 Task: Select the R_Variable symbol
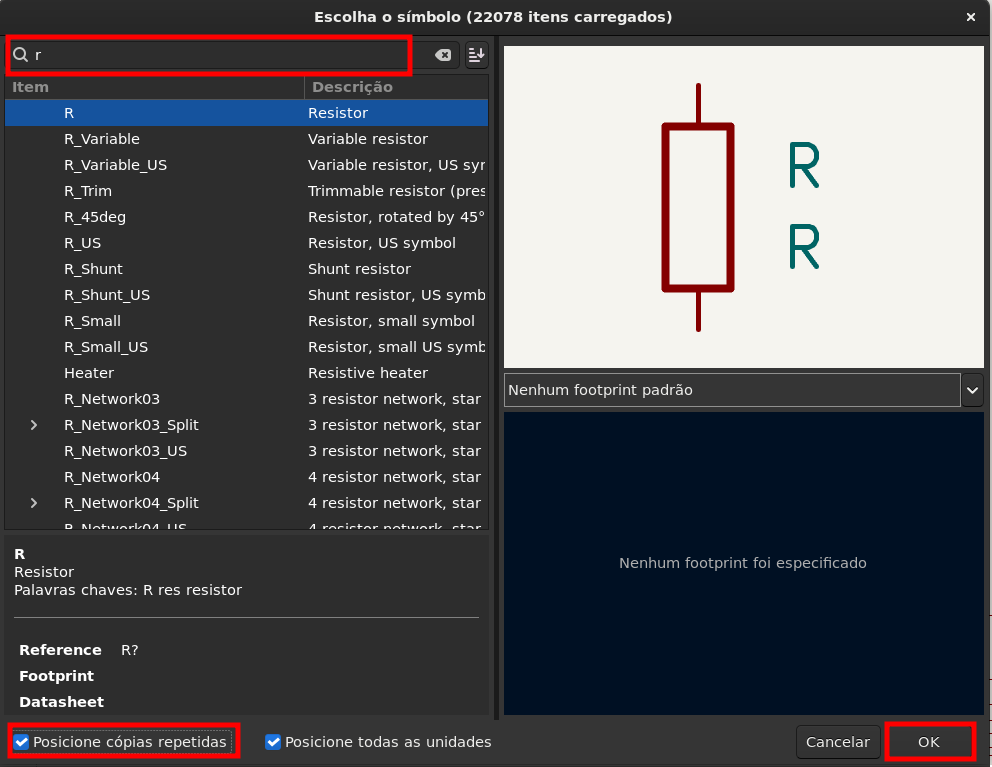[102, 139]
